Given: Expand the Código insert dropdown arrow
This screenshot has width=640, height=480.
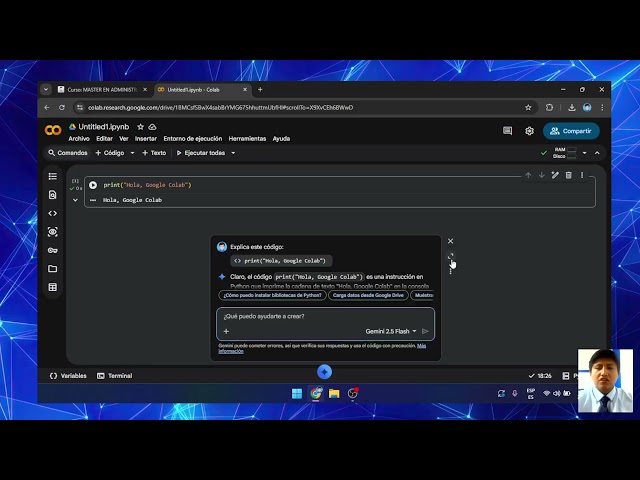Looking at the screenshot, I should click(x=132, y=153).
